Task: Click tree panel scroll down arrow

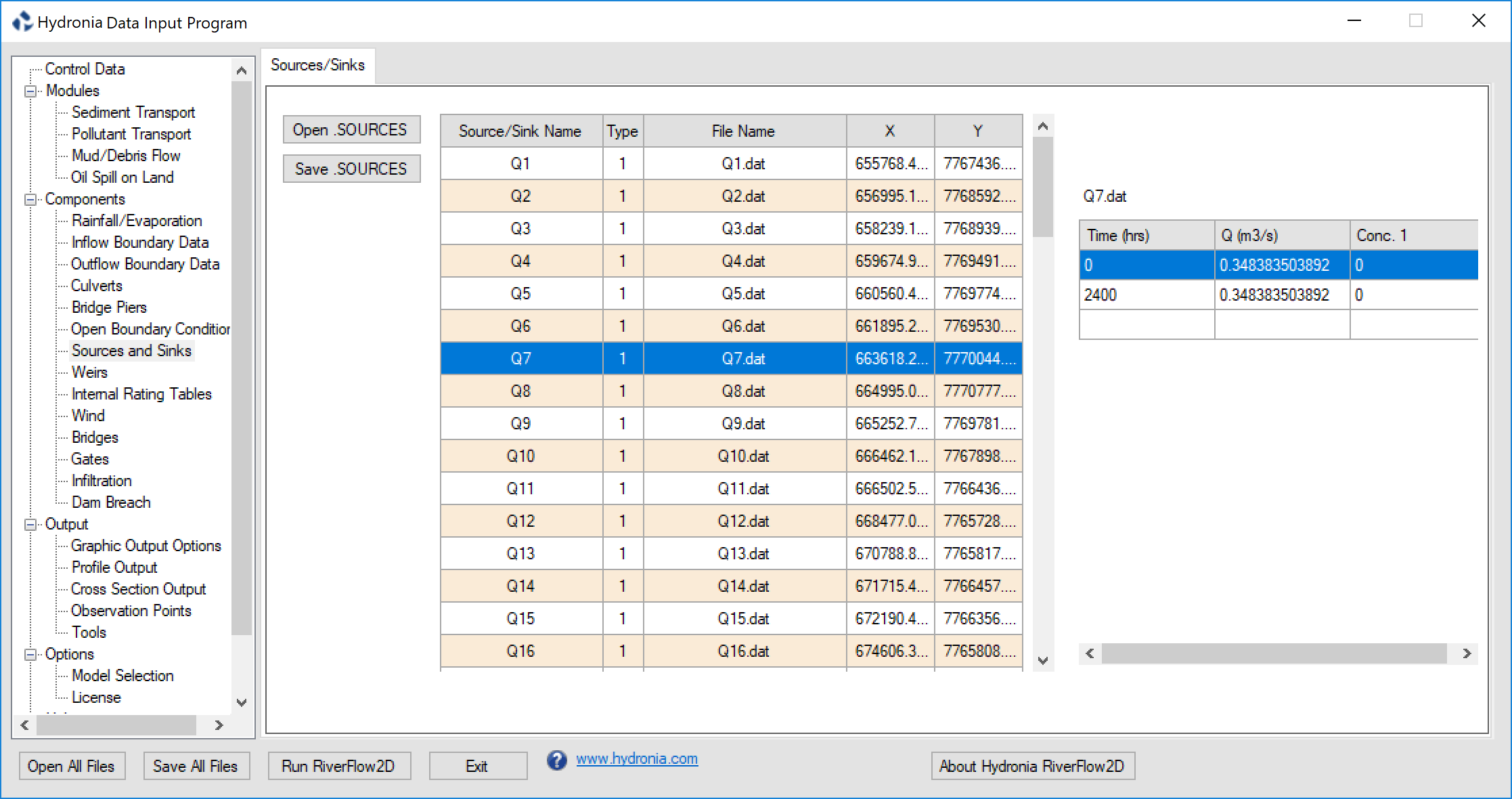Action: [x=242, y=703]
